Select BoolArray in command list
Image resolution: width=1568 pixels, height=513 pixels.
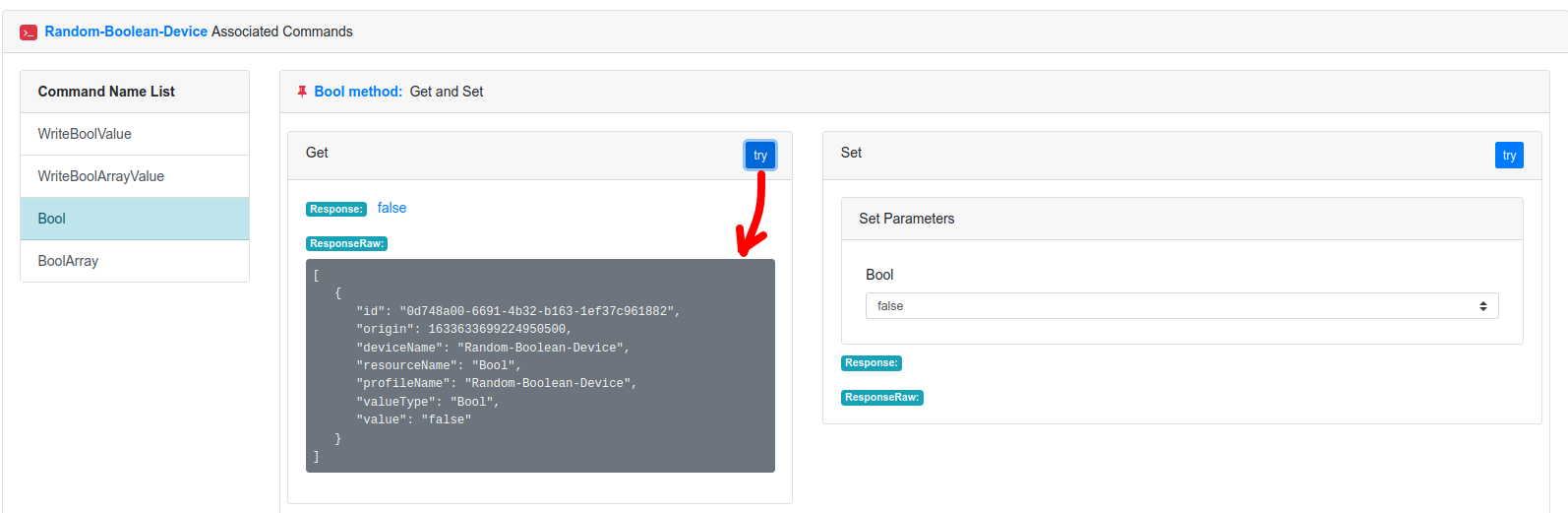(x=135, y=261)
